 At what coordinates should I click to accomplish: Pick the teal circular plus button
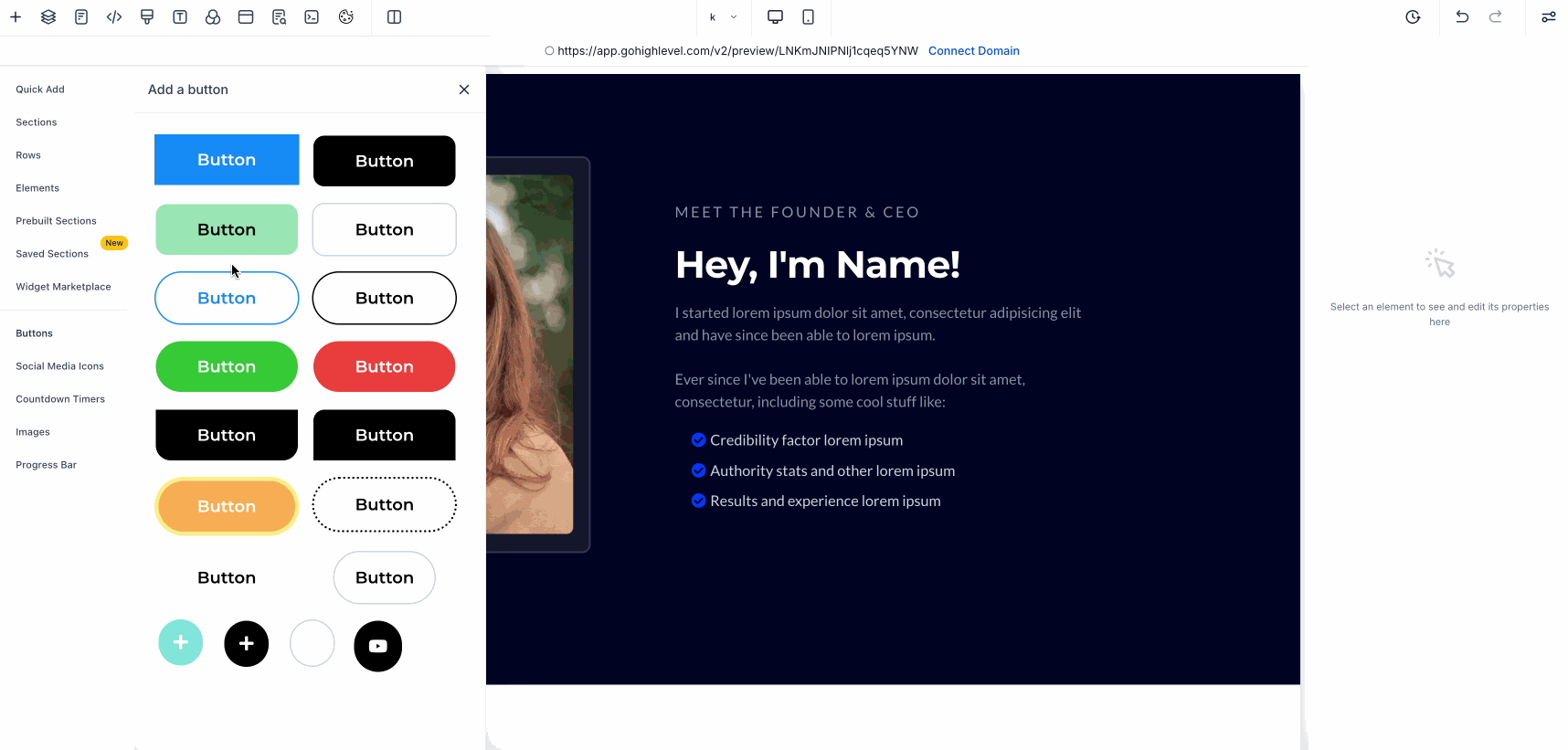click(x=181, y=643)
